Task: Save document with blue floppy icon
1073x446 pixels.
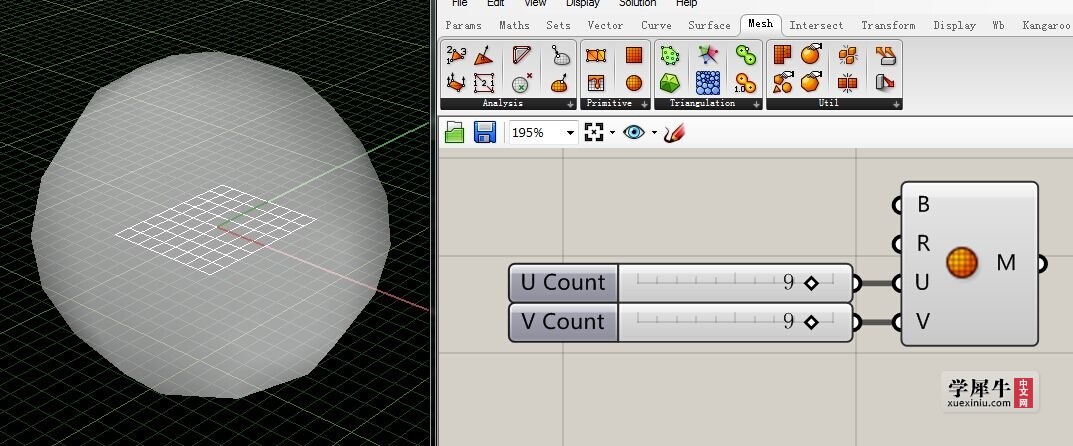Action: click(x=485, y=132)
